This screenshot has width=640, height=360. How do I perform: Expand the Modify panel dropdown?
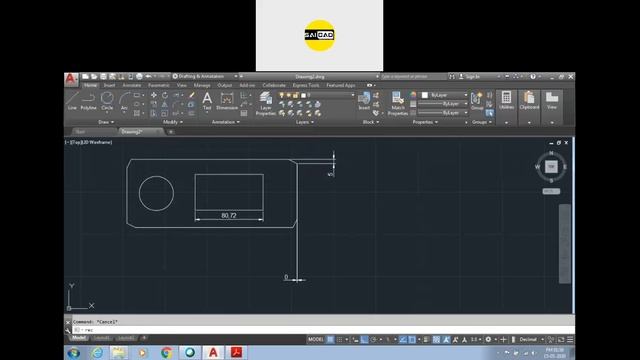coord(173,122)
